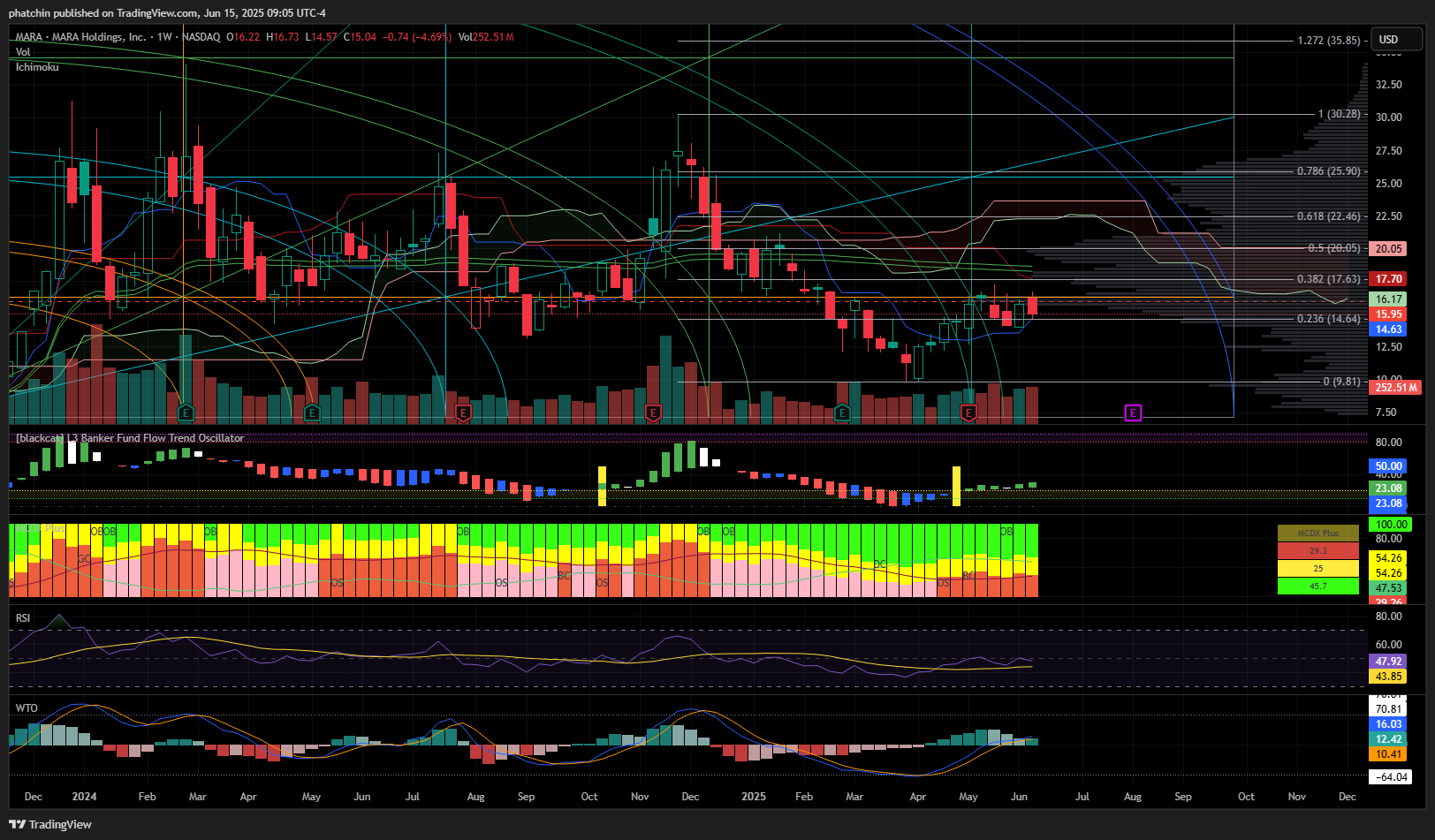
Task: Click the red 15.95 last price label
Action: pos(1389,314)
